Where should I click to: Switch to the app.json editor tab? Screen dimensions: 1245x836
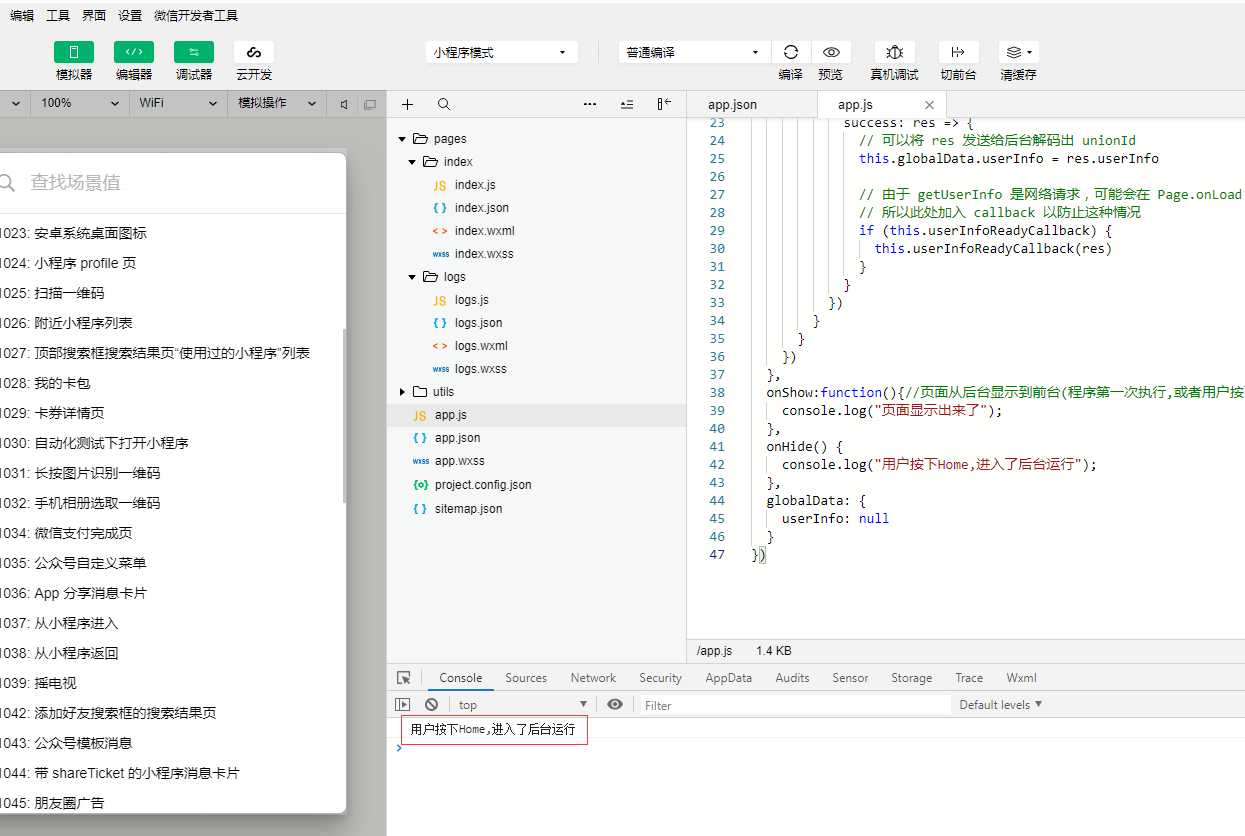point(732,104)
